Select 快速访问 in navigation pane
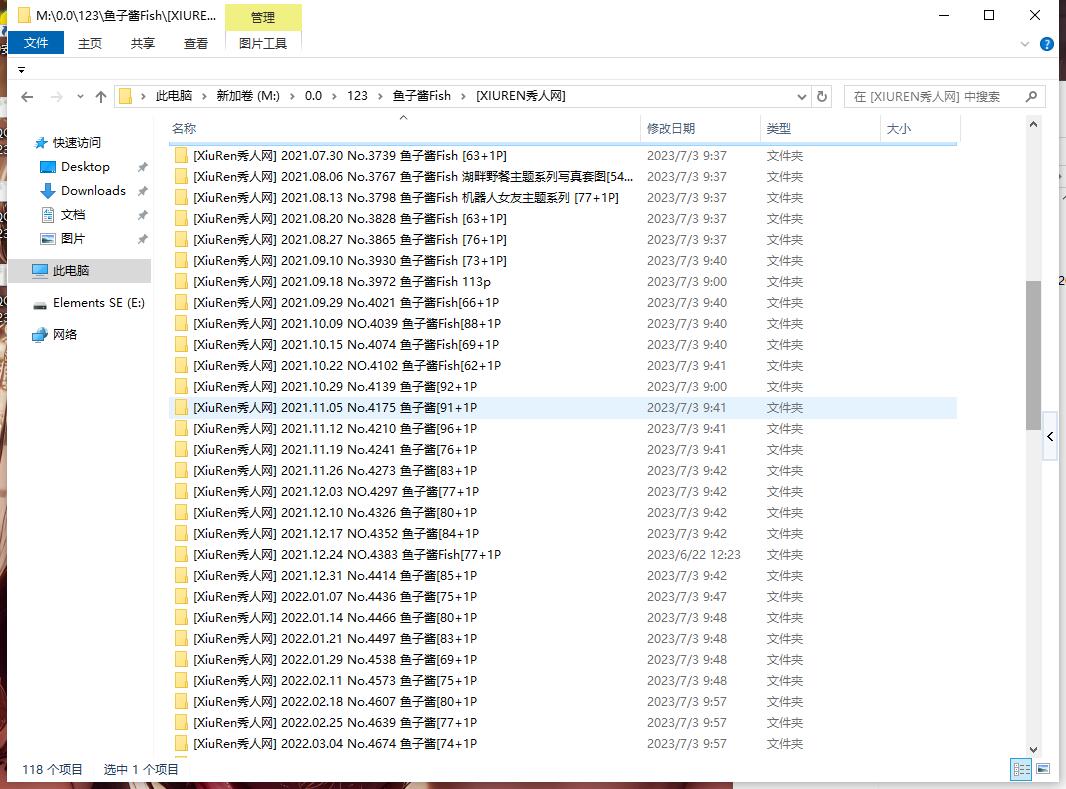This screenshot has height=789, width=1066. pyautogui.click(x=77, y=143)
